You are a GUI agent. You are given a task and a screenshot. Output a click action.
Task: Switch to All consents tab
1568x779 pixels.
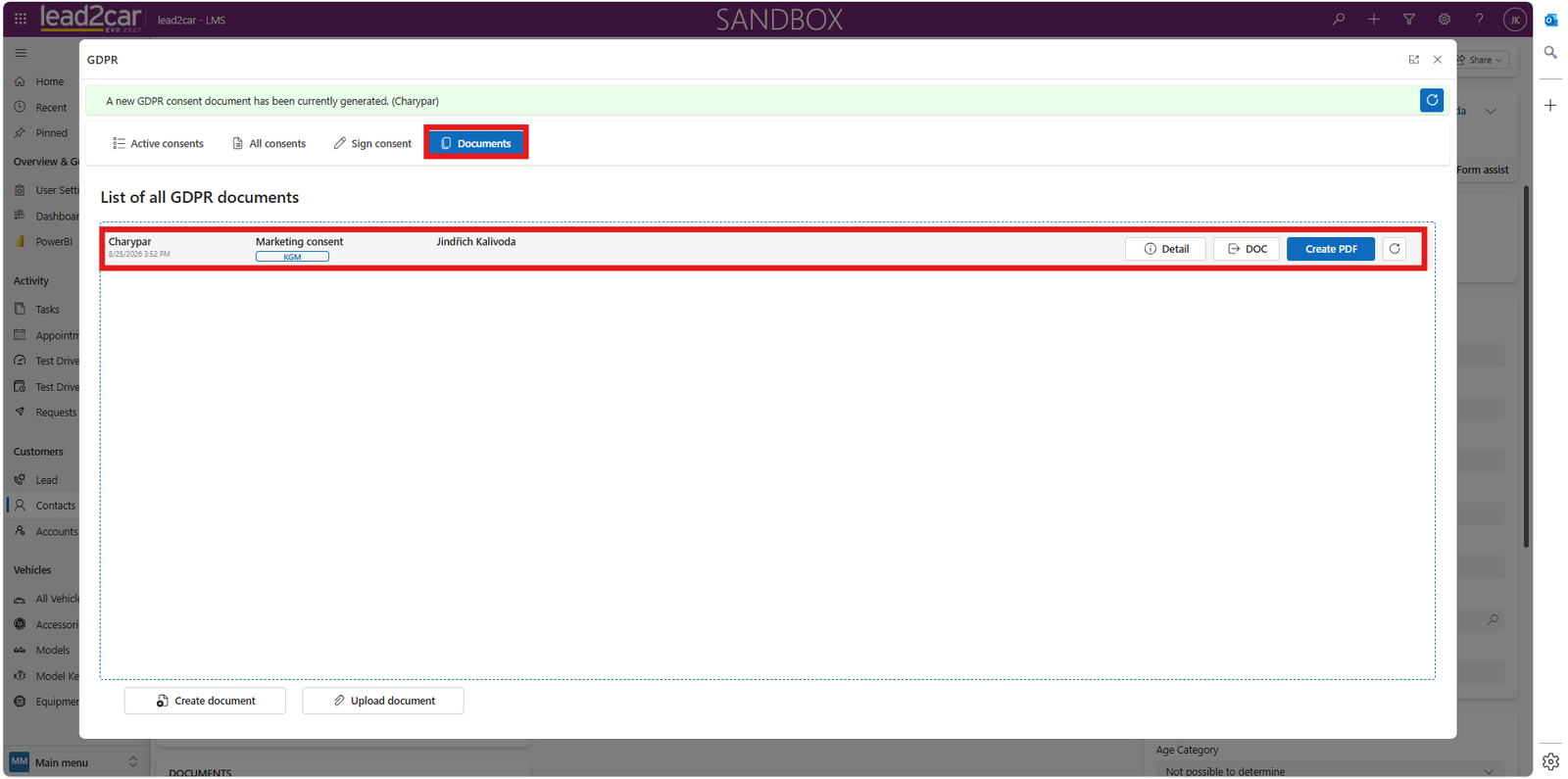click(269, 143)
